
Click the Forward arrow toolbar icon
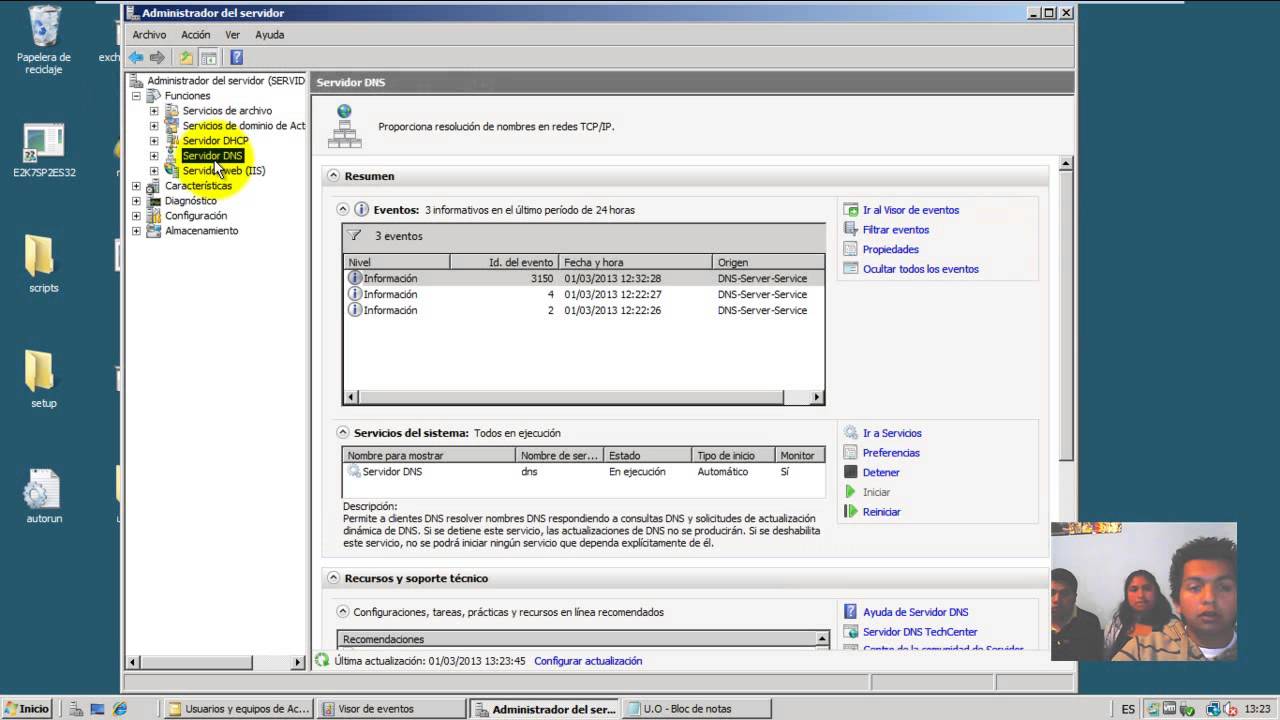[157, 57]
